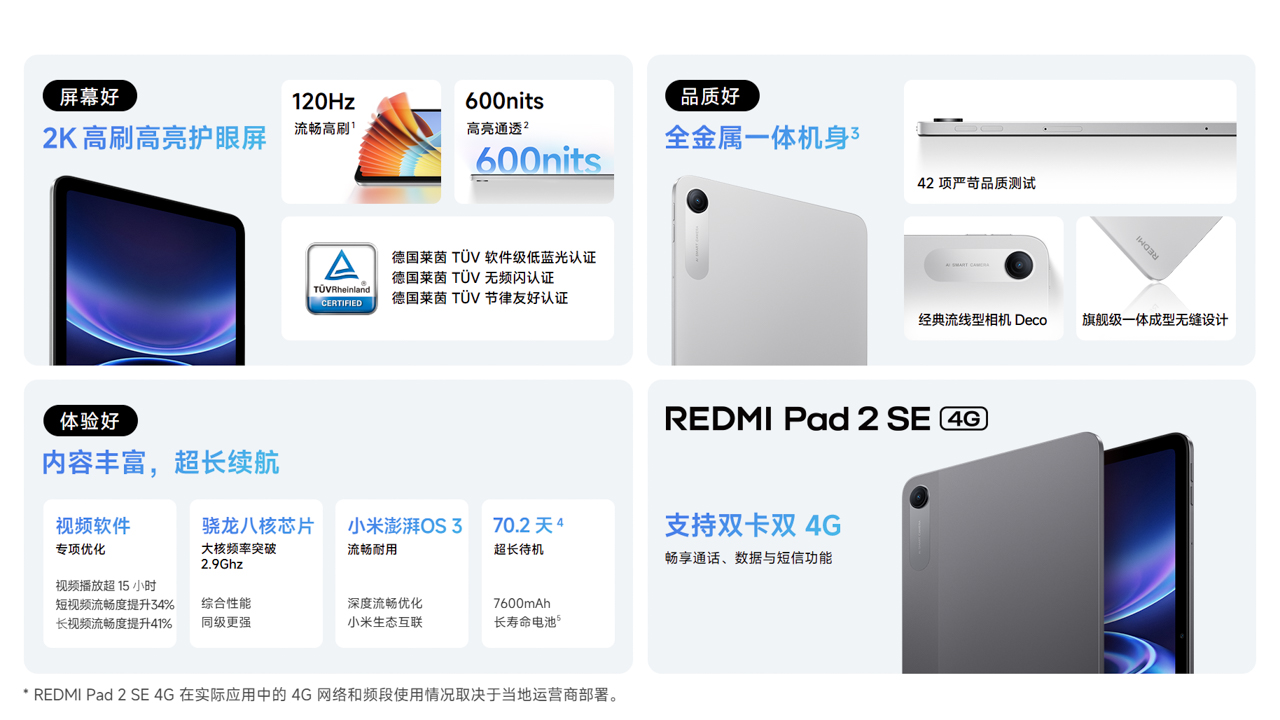Click the TÜV Rheinland certified badge

[341, 279]
